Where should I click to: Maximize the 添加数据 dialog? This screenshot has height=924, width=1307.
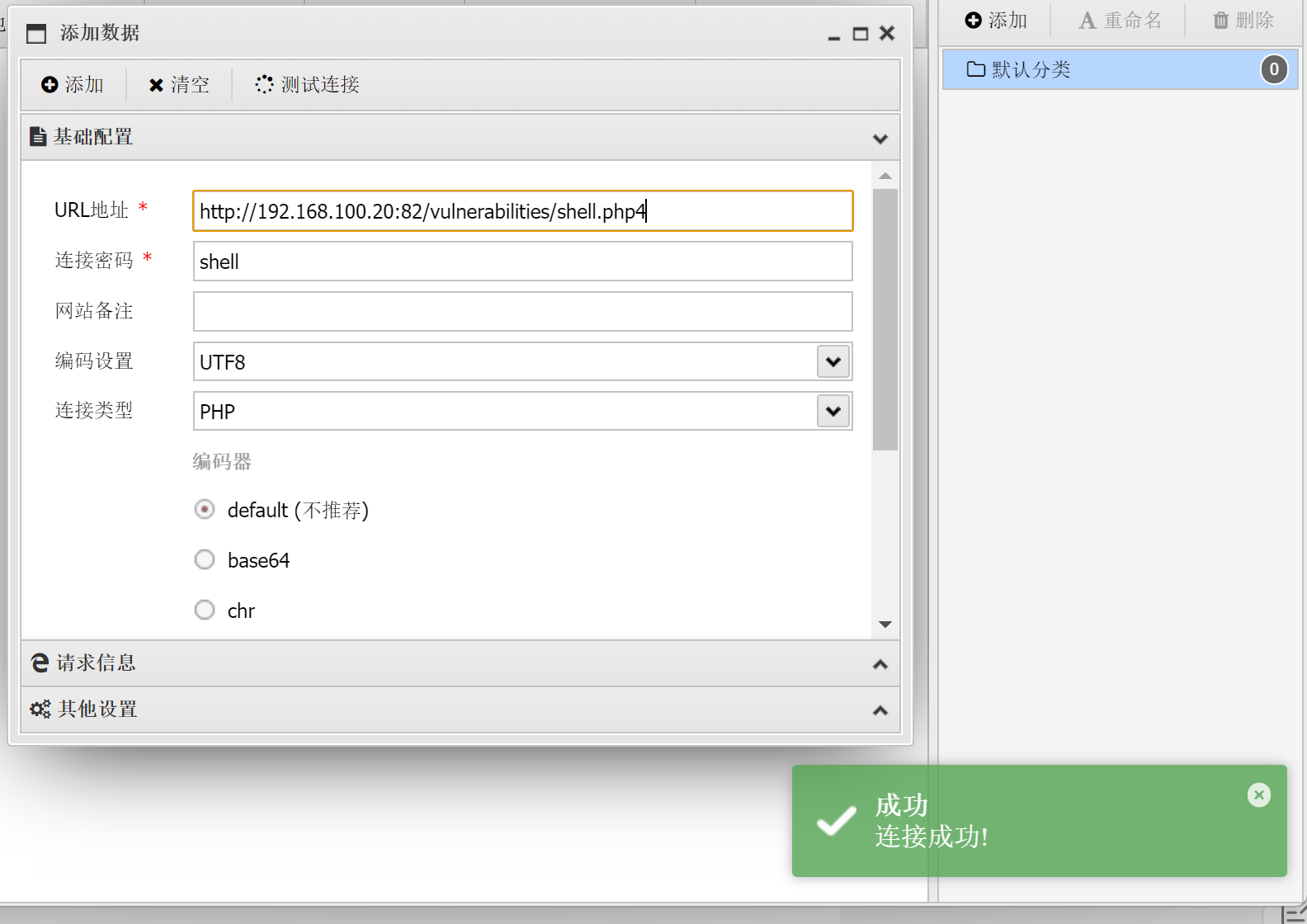(x=861, y=34)
